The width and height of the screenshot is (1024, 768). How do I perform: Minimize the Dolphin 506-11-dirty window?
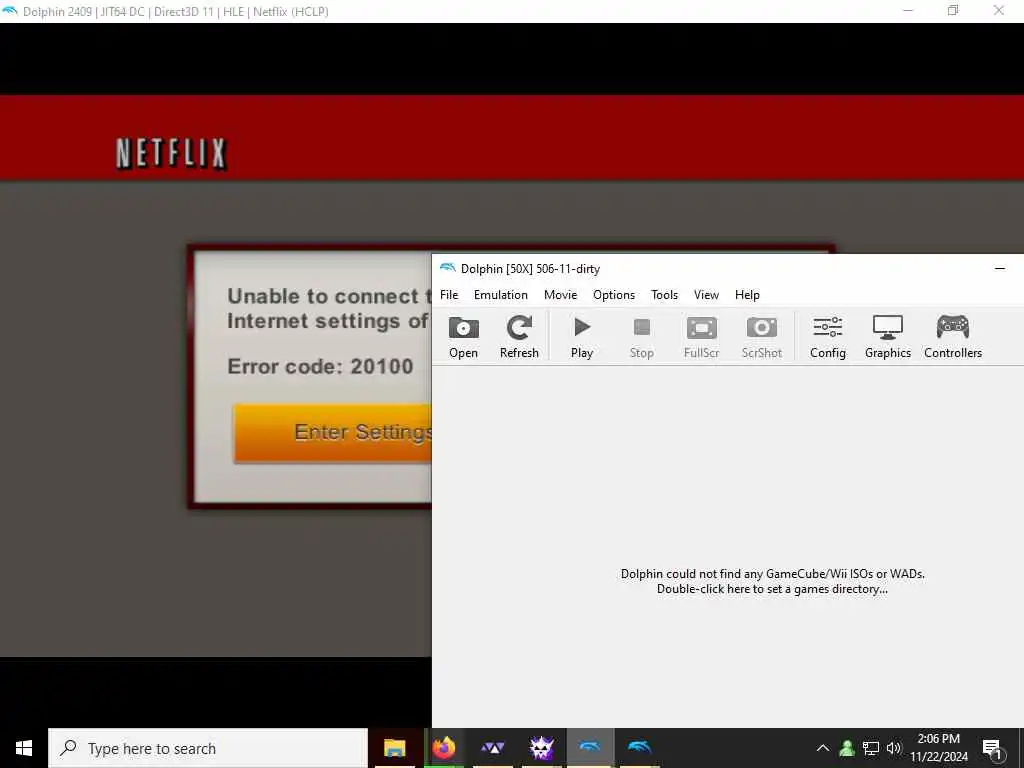pyautogui.click(x=1000, y=268)
